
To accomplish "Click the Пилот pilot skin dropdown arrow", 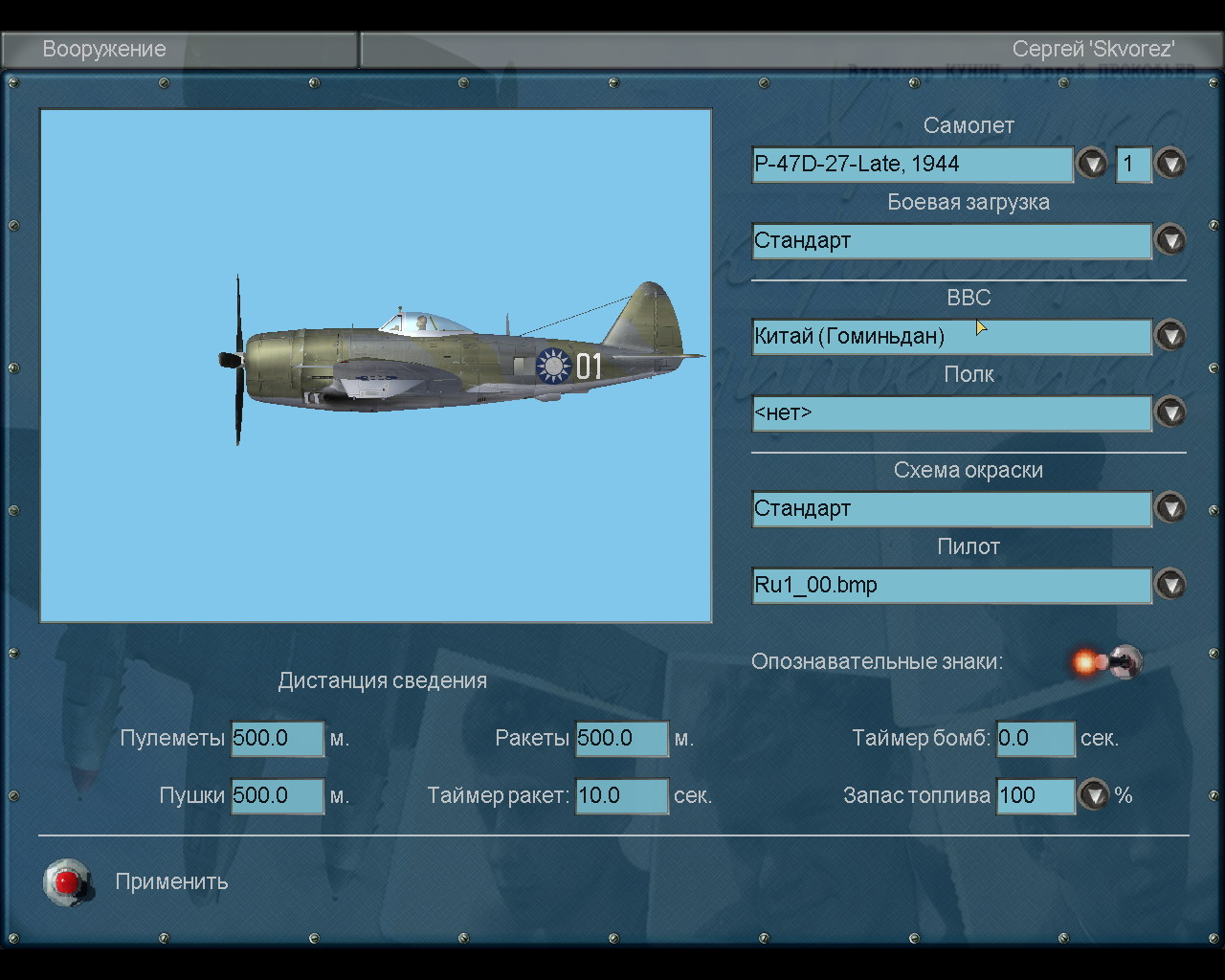I will click(1169, 585).
